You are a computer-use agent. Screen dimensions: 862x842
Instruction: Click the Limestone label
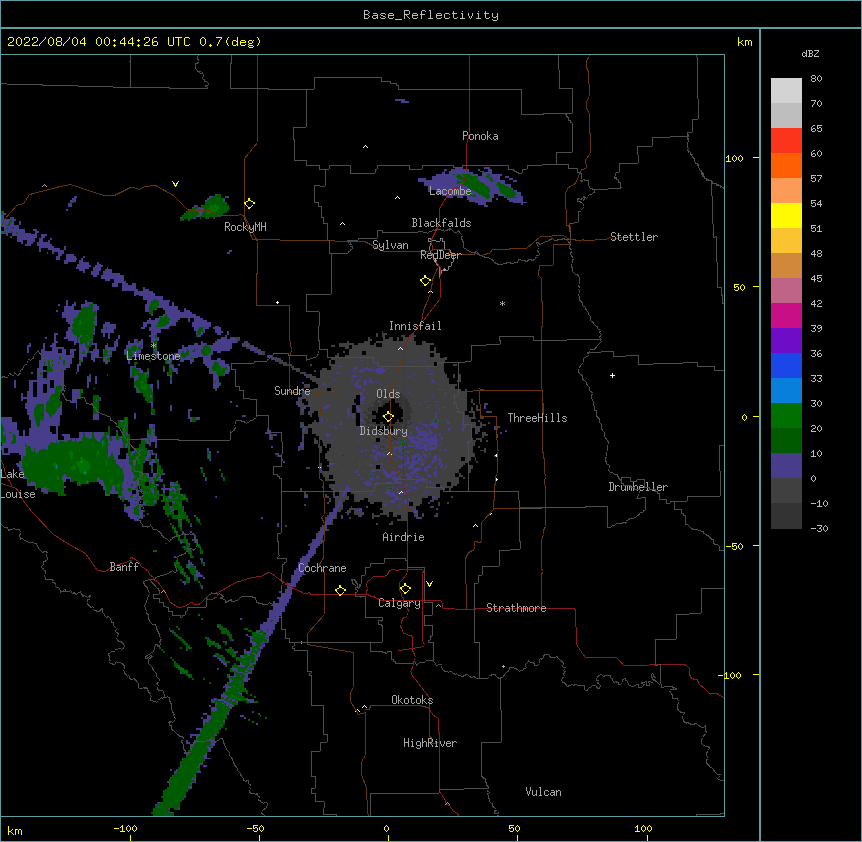(x=153, y=356)
